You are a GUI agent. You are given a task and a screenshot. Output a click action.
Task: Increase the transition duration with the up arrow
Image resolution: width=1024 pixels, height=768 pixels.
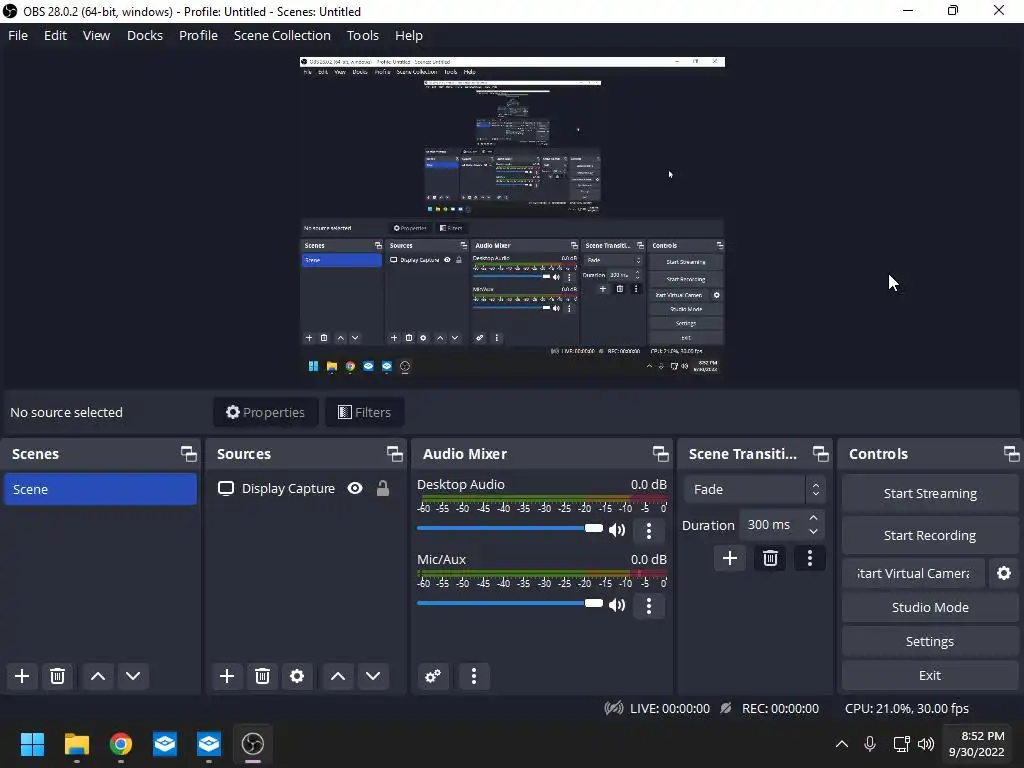[813, 518]
